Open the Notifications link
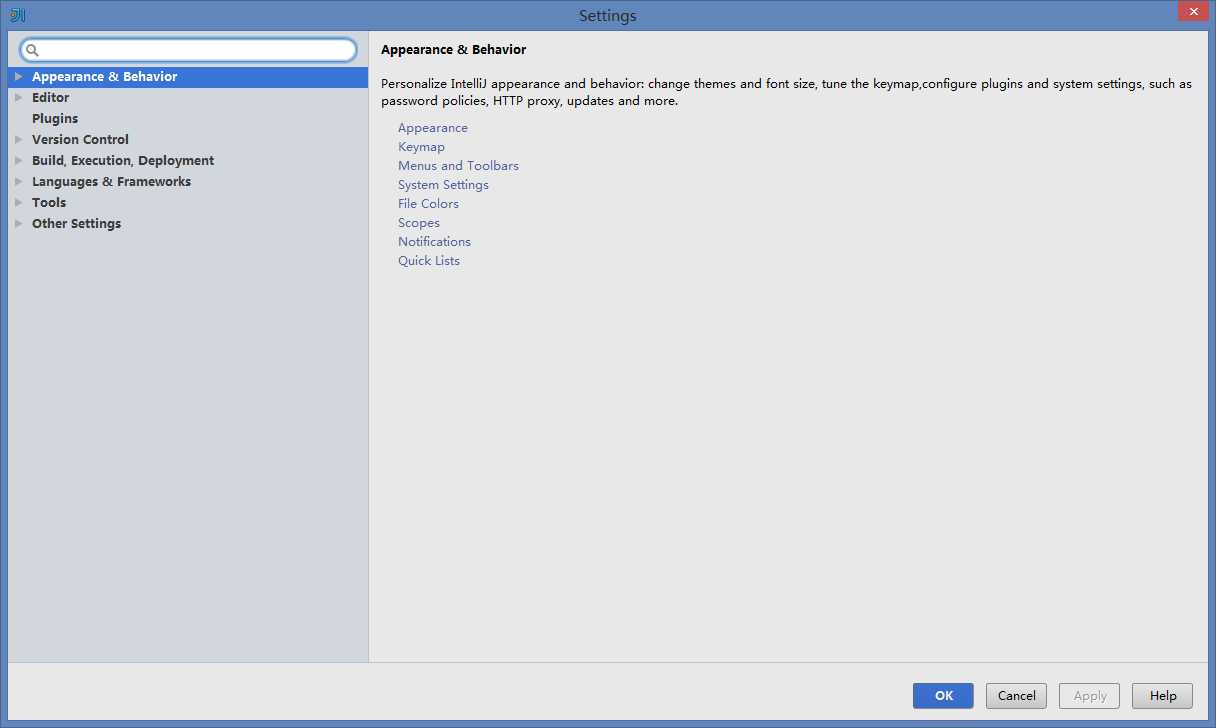This screenshot has width=1216, height=728. [434, 242]
